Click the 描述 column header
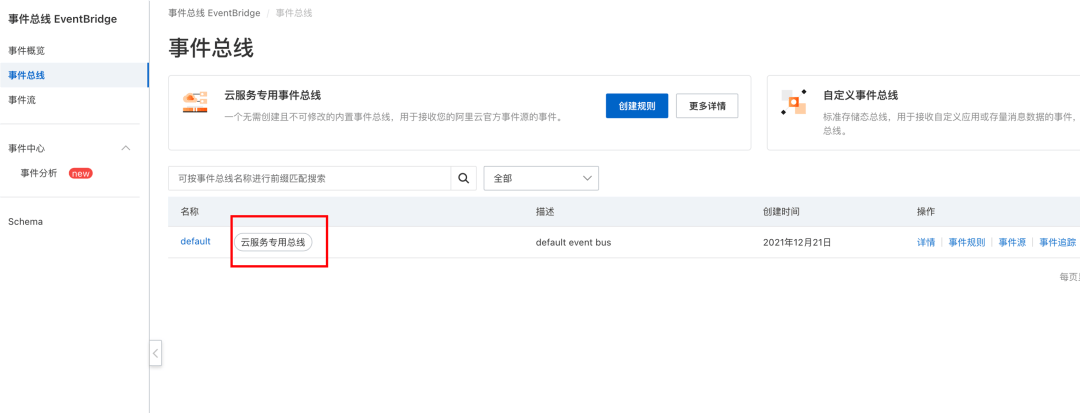This screenshot has height=413, width=1080. point(545,212)
